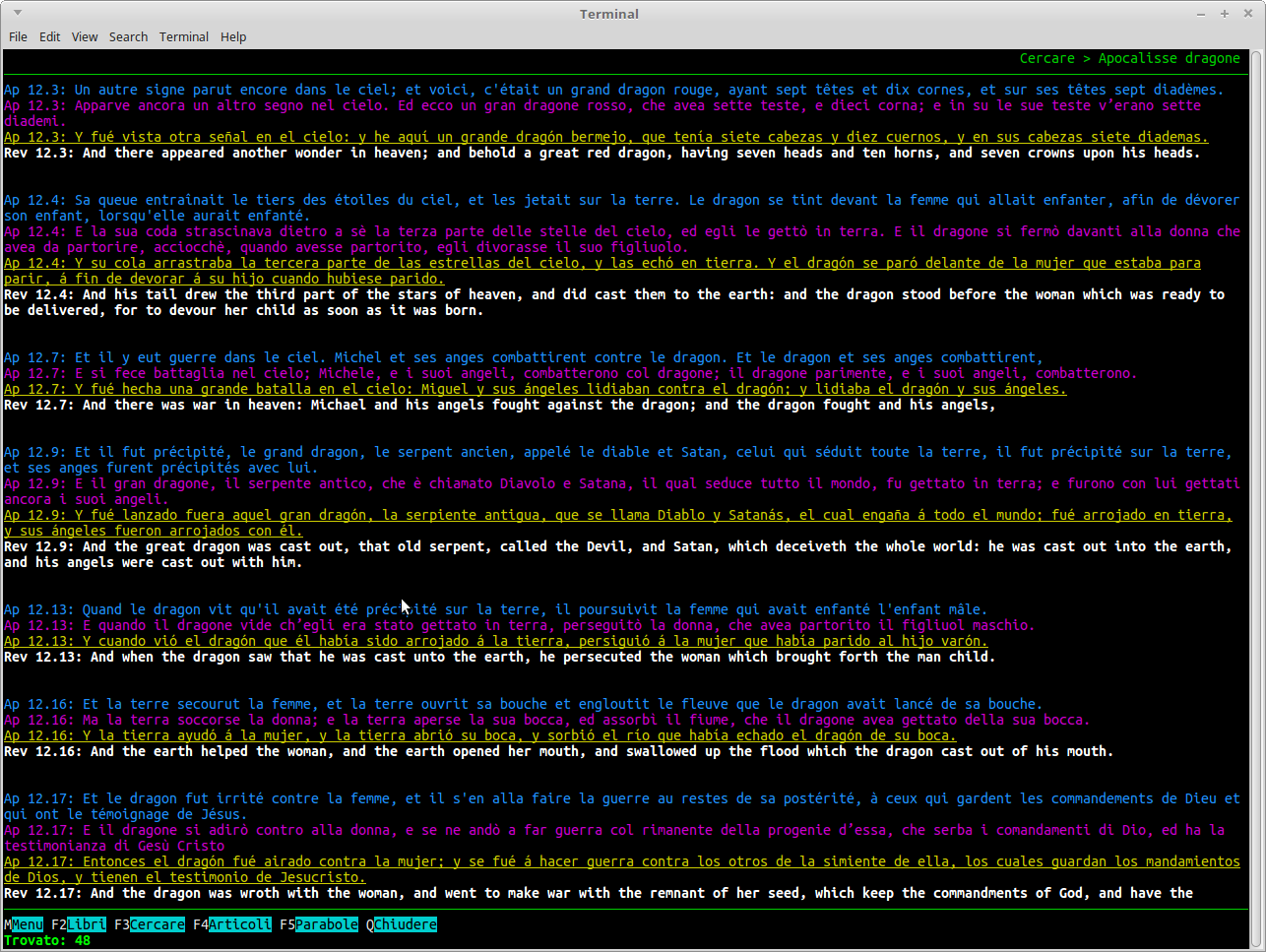Image resolution: width=1266 pixels, height=952 pixels.
Task: Click Italian verse Ap 12.13 E quando il dragone
Action: [520, 625]
